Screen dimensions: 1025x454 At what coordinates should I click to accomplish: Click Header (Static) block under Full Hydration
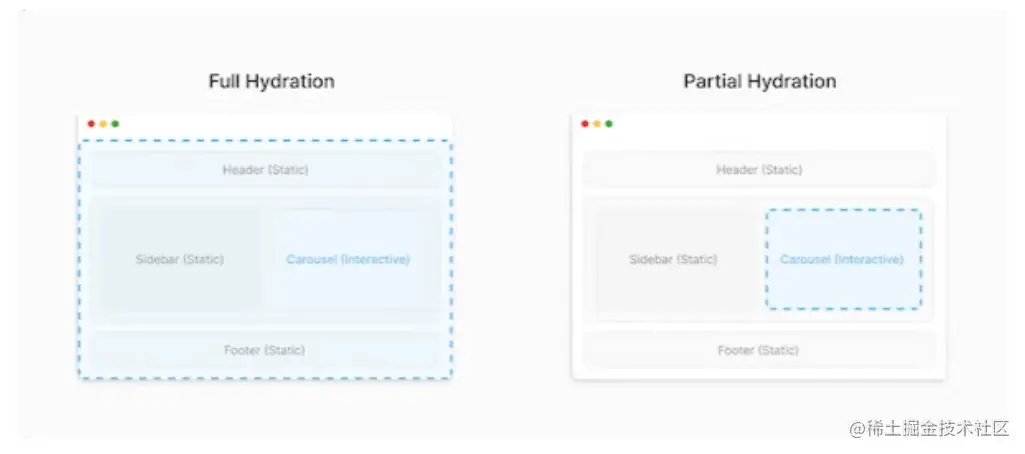pyautogui.click(x=265, y=170)
